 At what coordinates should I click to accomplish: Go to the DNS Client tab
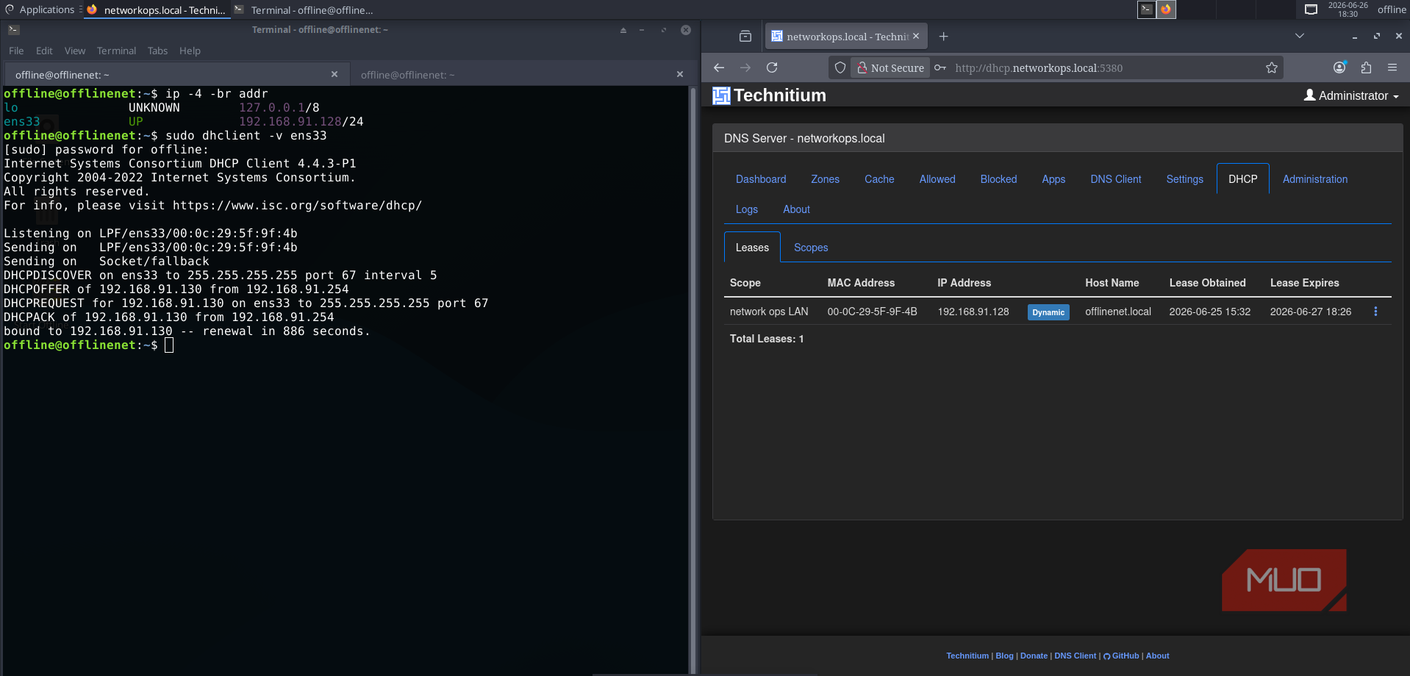pos(1116,179)
